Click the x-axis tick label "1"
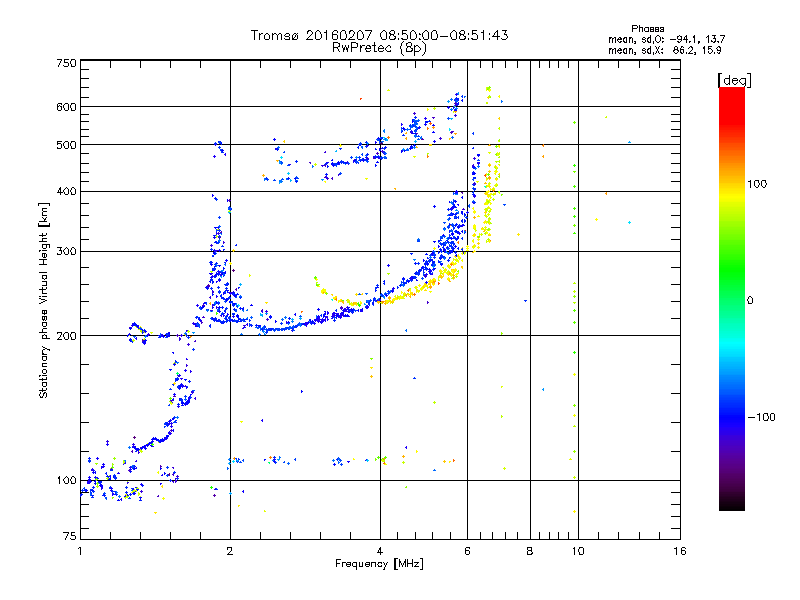The image size is (800, 600). [x=80, y=551]
